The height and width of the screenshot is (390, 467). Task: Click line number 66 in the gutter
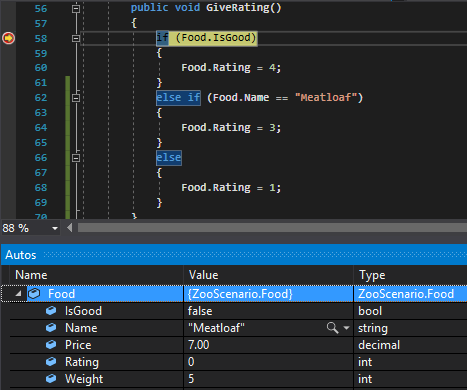[41, 158]
